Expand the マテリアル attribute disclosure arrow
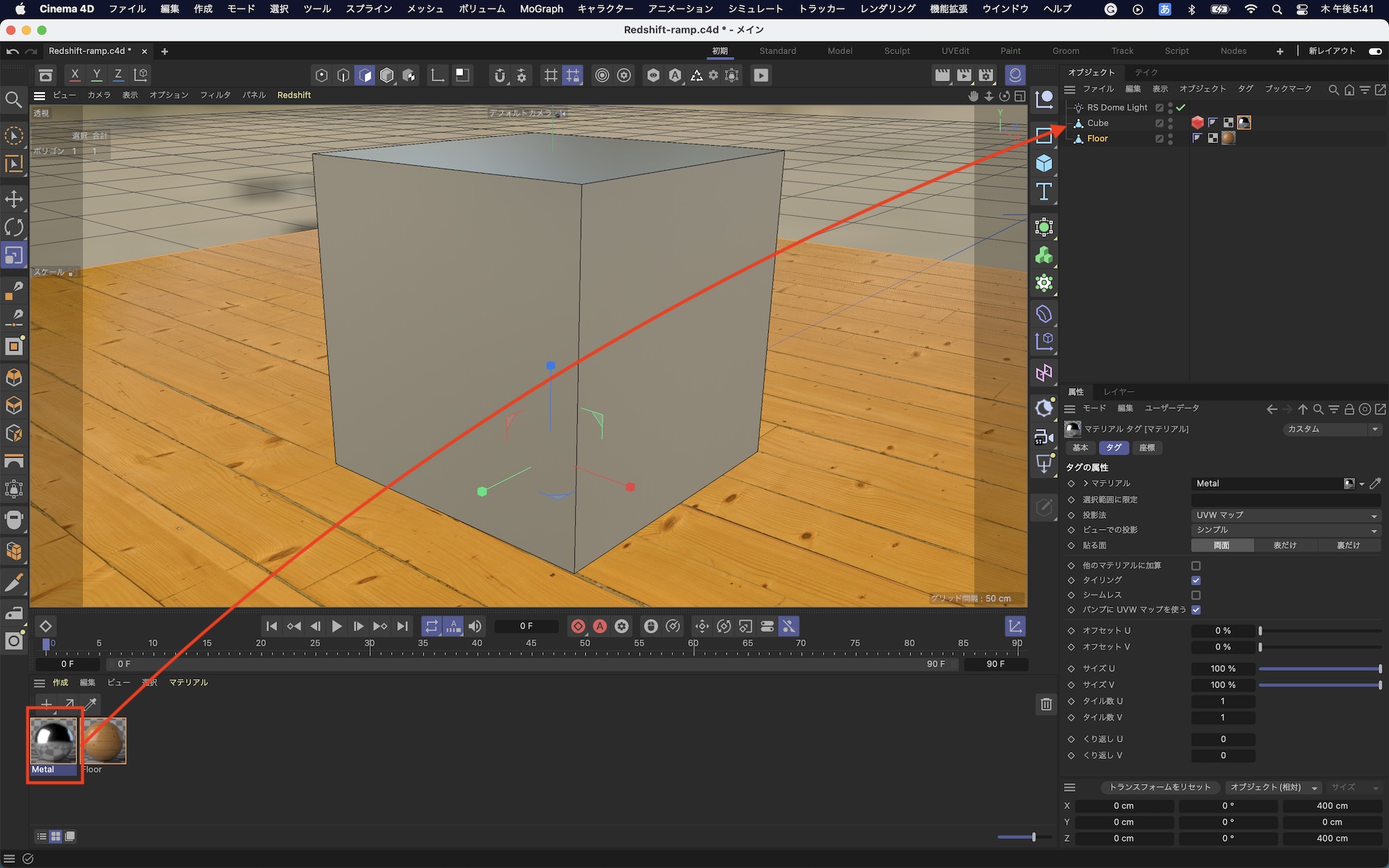 coord(1086,483)
